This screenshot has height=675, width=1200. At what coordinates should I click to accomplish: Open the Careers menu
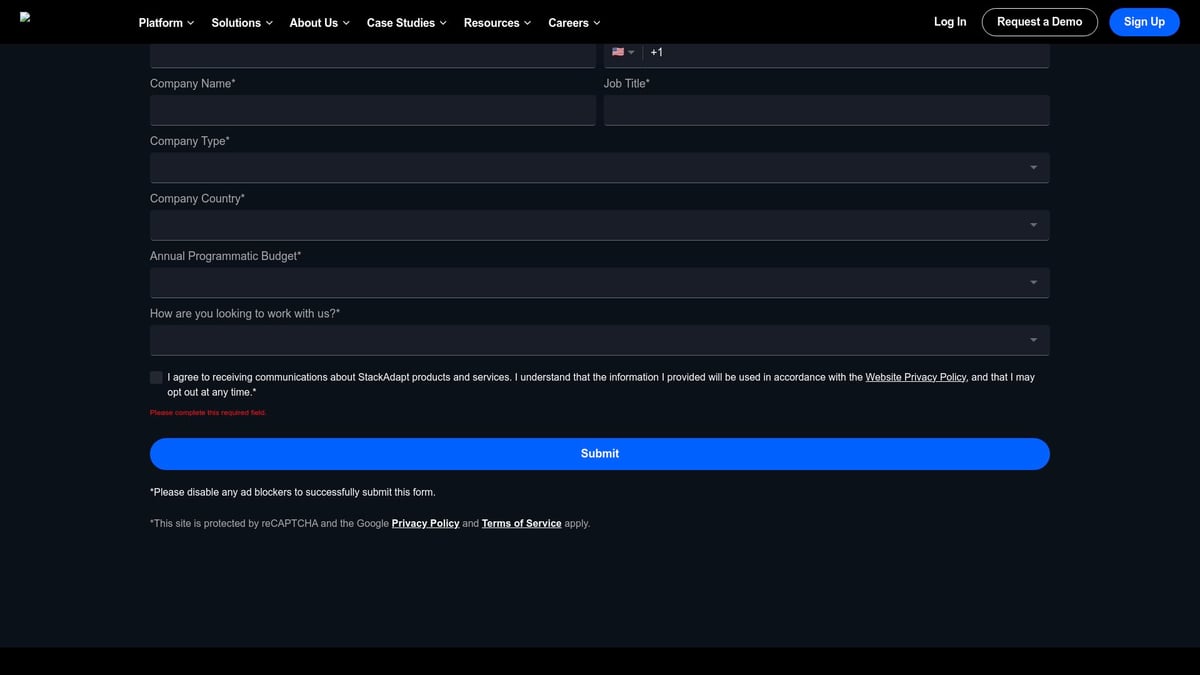point(574,22)
